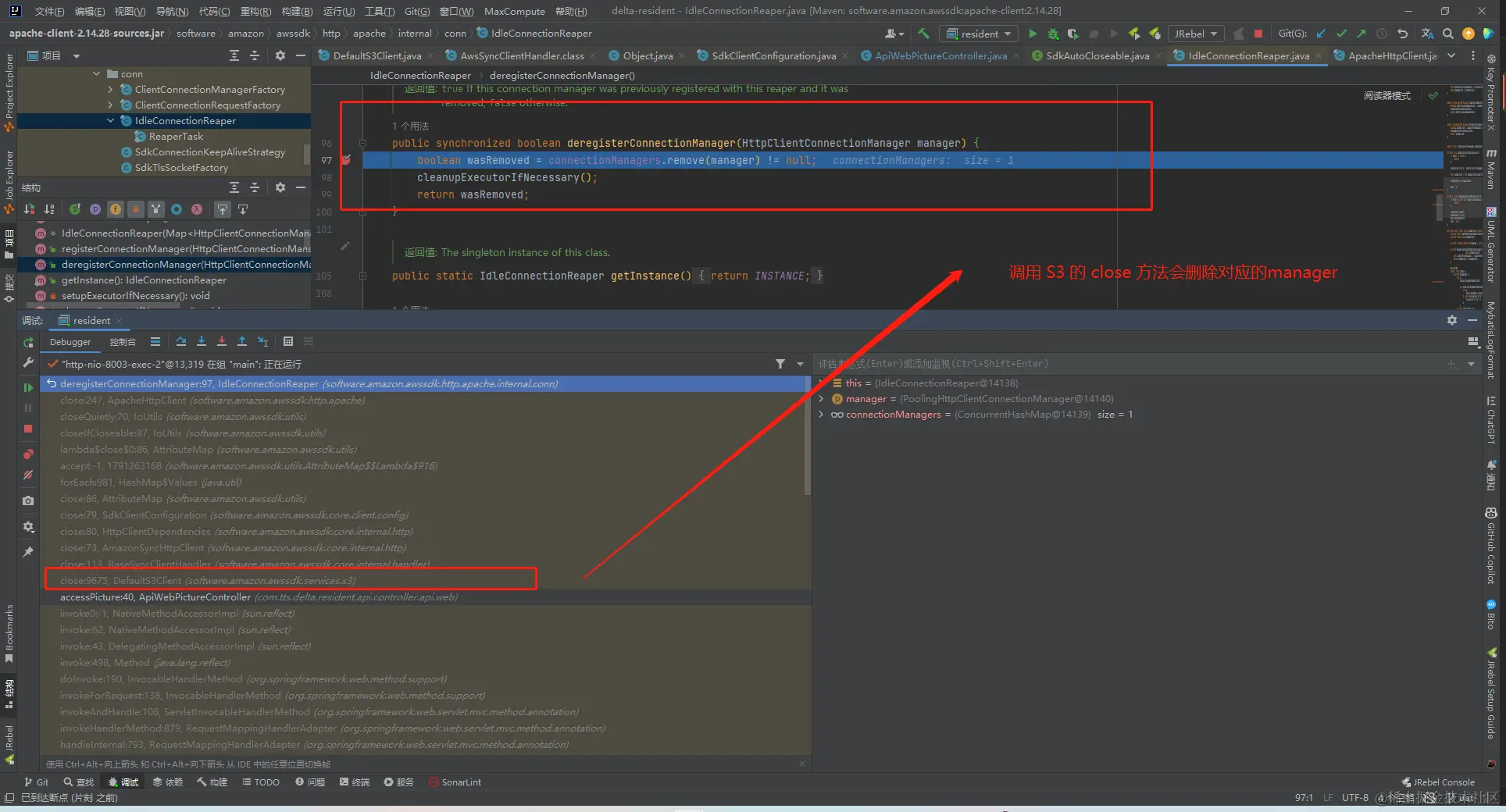Toggle Sort Alphabetically in the Structure panel
The image size is (1506, 812).
coord(49,209)
